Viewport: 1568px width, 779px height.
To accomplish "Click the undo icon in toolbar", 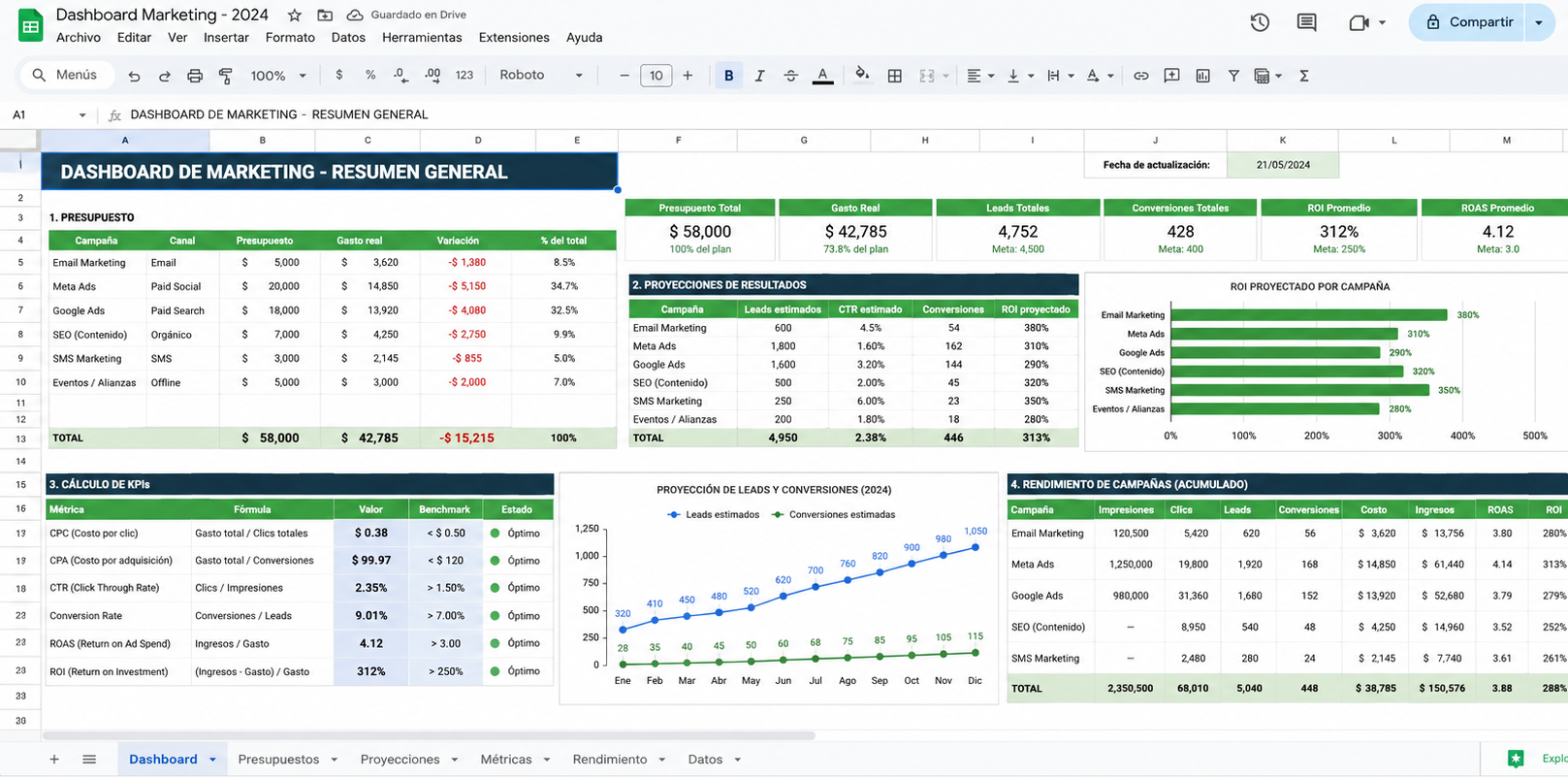I will coord(134,76).
